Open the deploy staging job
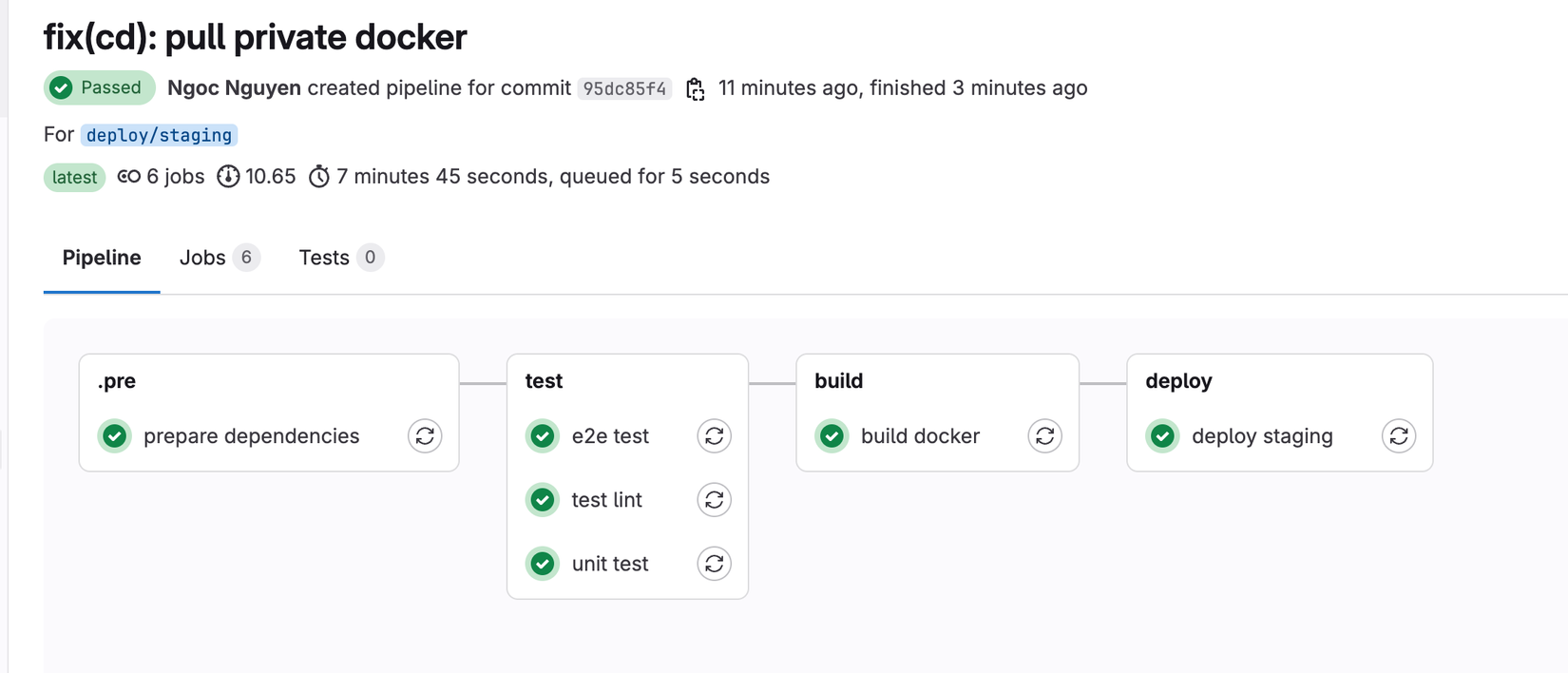This screenshot has height=673, width=1568. (x=1261, y=436)
